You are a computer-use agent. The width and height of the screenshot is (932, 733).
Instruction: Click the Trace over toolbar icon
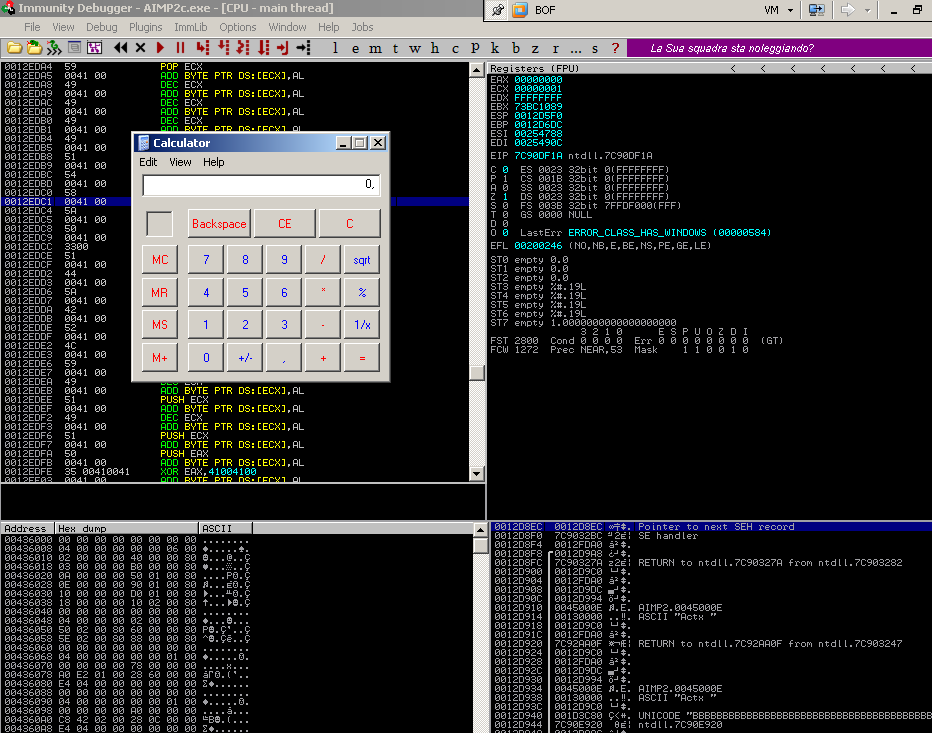(x=263, y=48)
